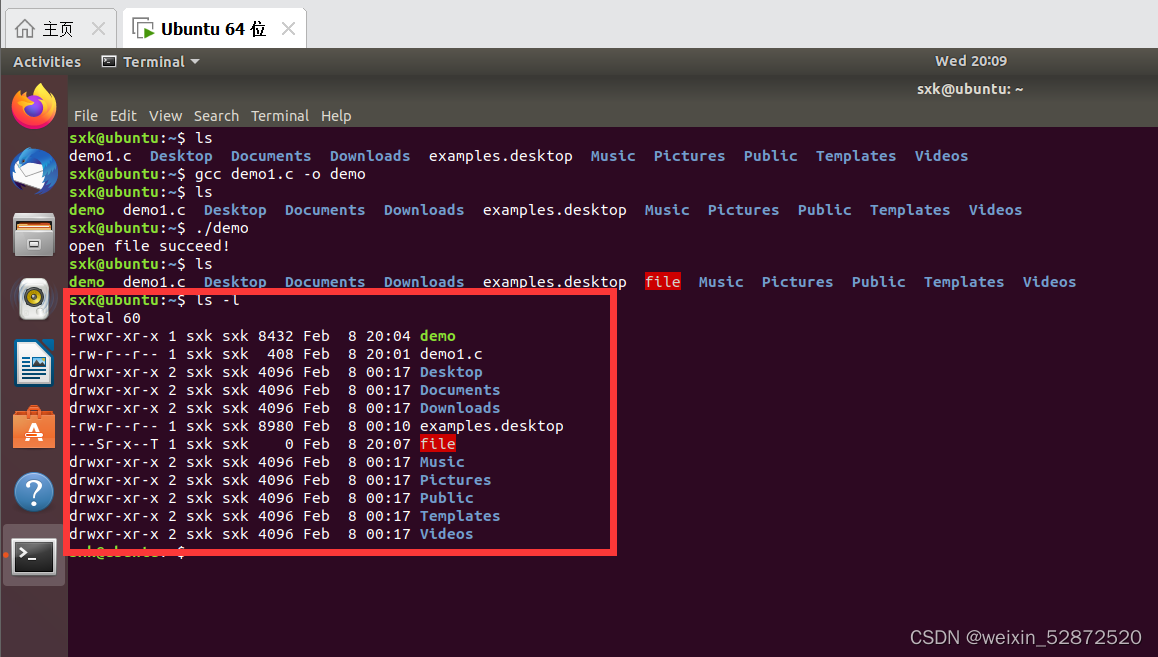
Task: Click the 'gcc demo1.c -o demo' command text
Action: (281, 174)
